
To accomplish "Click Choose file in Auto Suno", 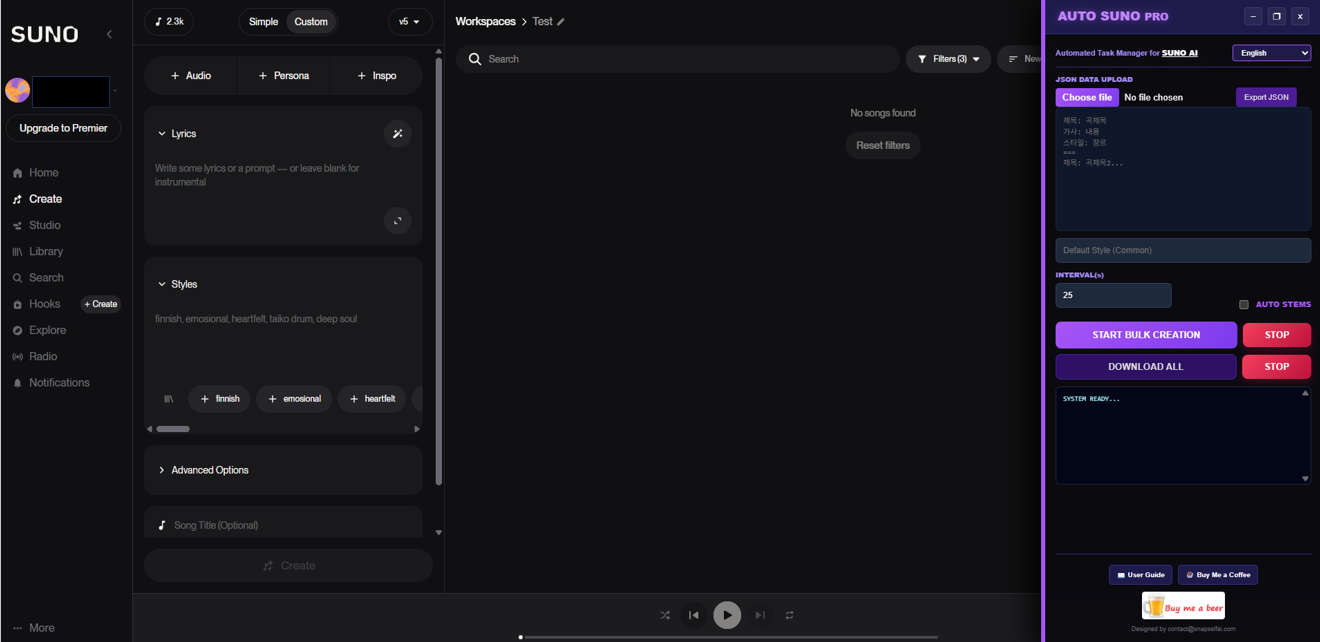I will 1087,97.
